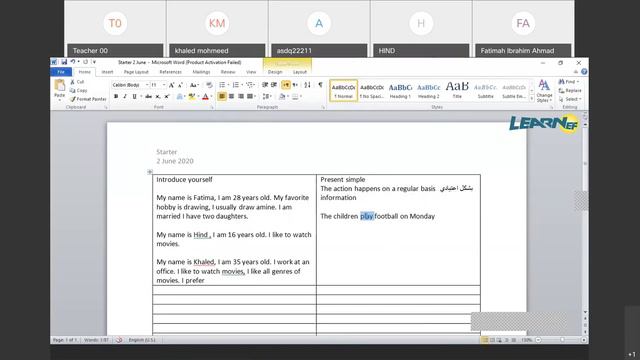Apply superscript formatting
The image size is (640, 360).
pos(167,97)
